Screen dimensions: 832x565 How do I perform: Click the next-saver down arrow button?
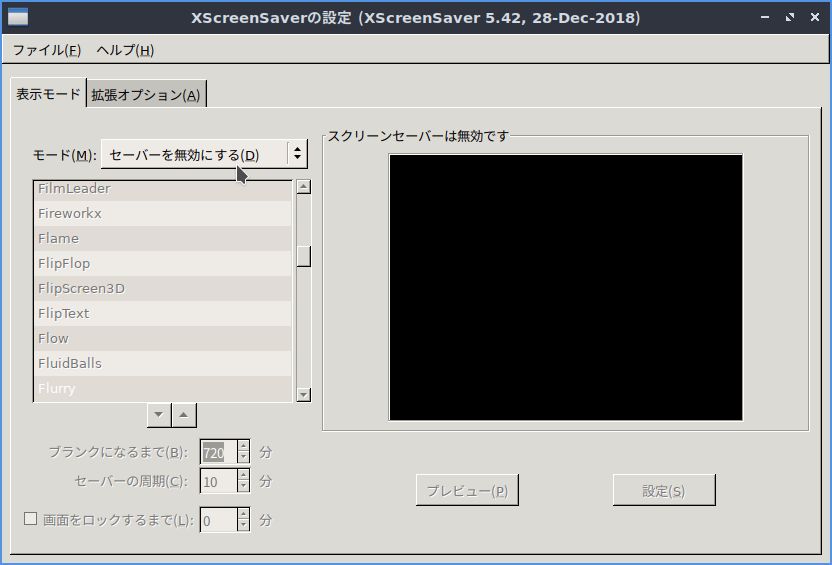pyautogui.click(x=159, y=415)
